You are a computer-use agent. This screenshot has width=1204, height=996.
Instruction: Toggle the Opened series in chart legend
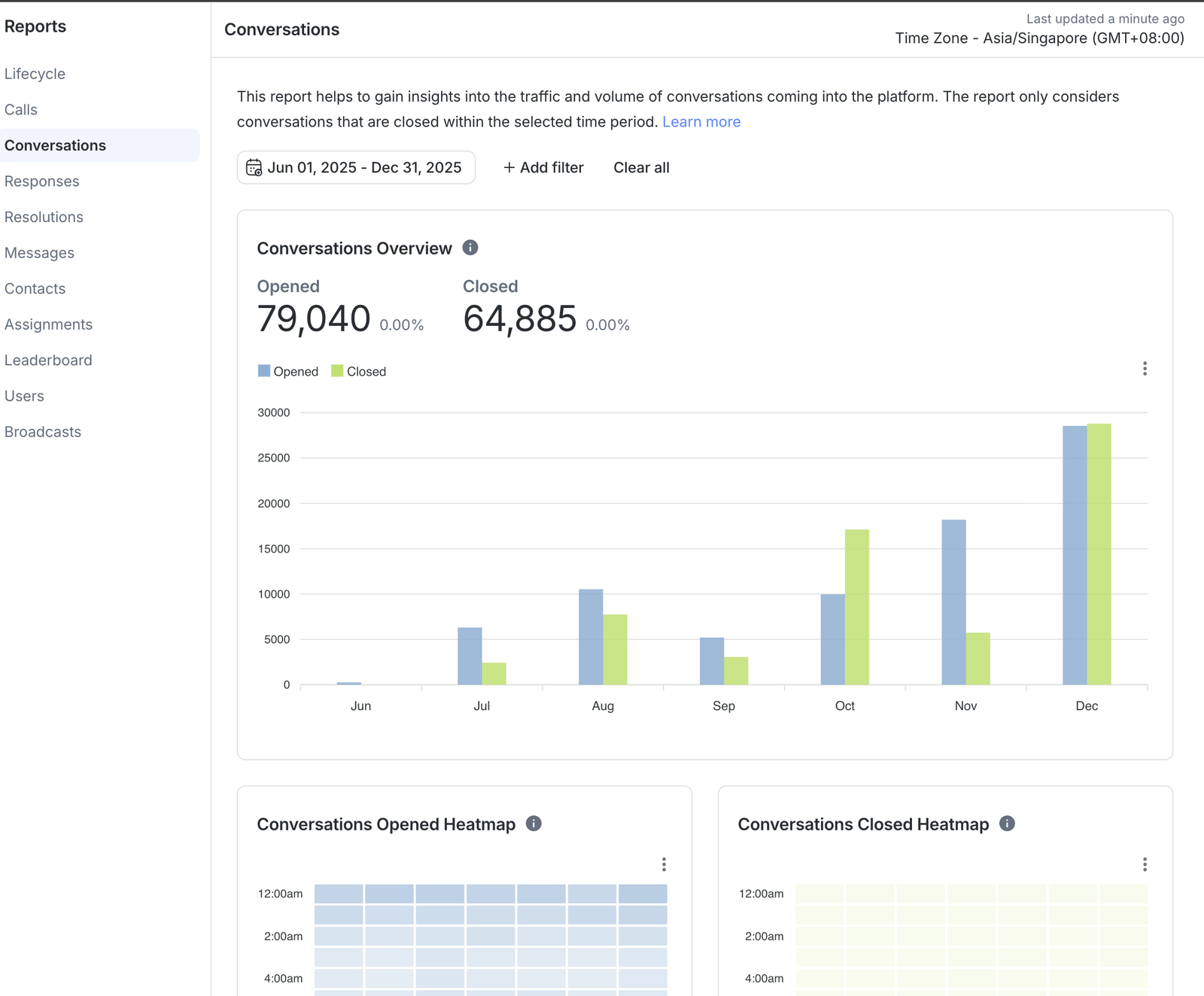click(x=288, y=371)
